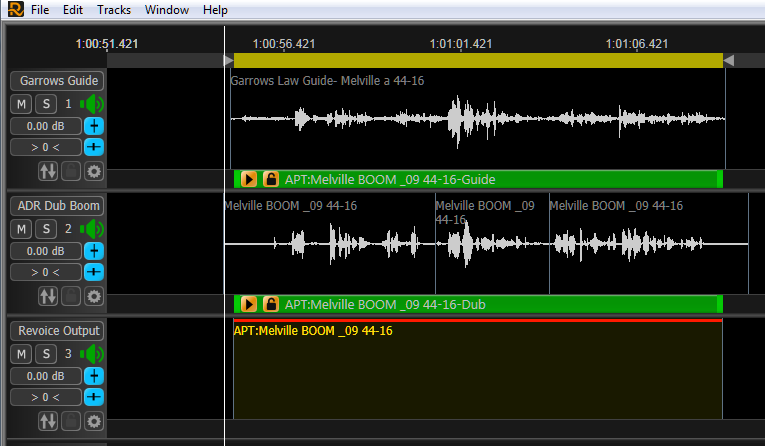Open the Tracks menu
Image resolution: width=765 pixels, height=446 pixels.
[113, 10]
